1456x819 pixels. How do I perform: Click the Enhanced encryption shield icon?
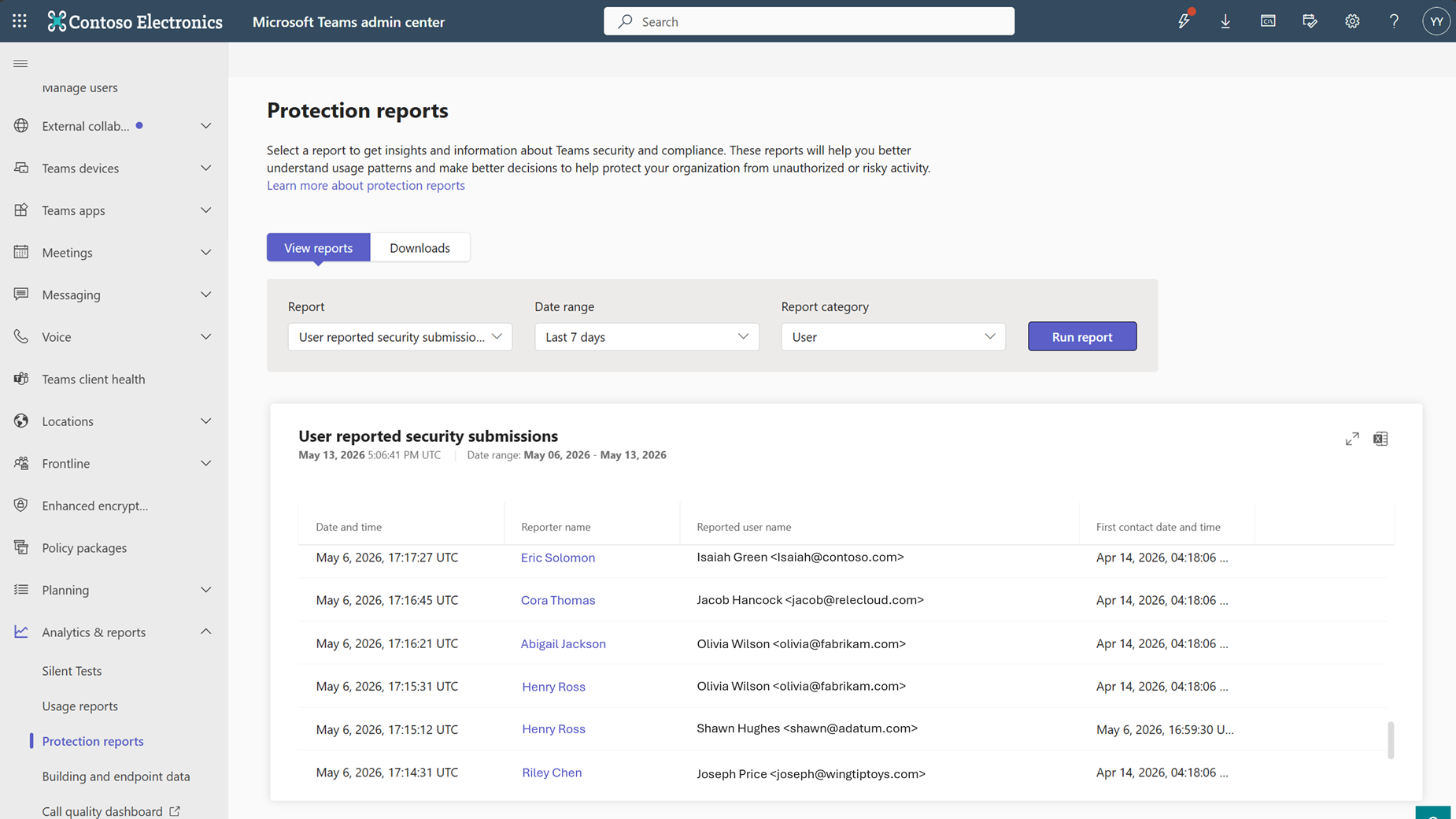click(x=21, y=505)
